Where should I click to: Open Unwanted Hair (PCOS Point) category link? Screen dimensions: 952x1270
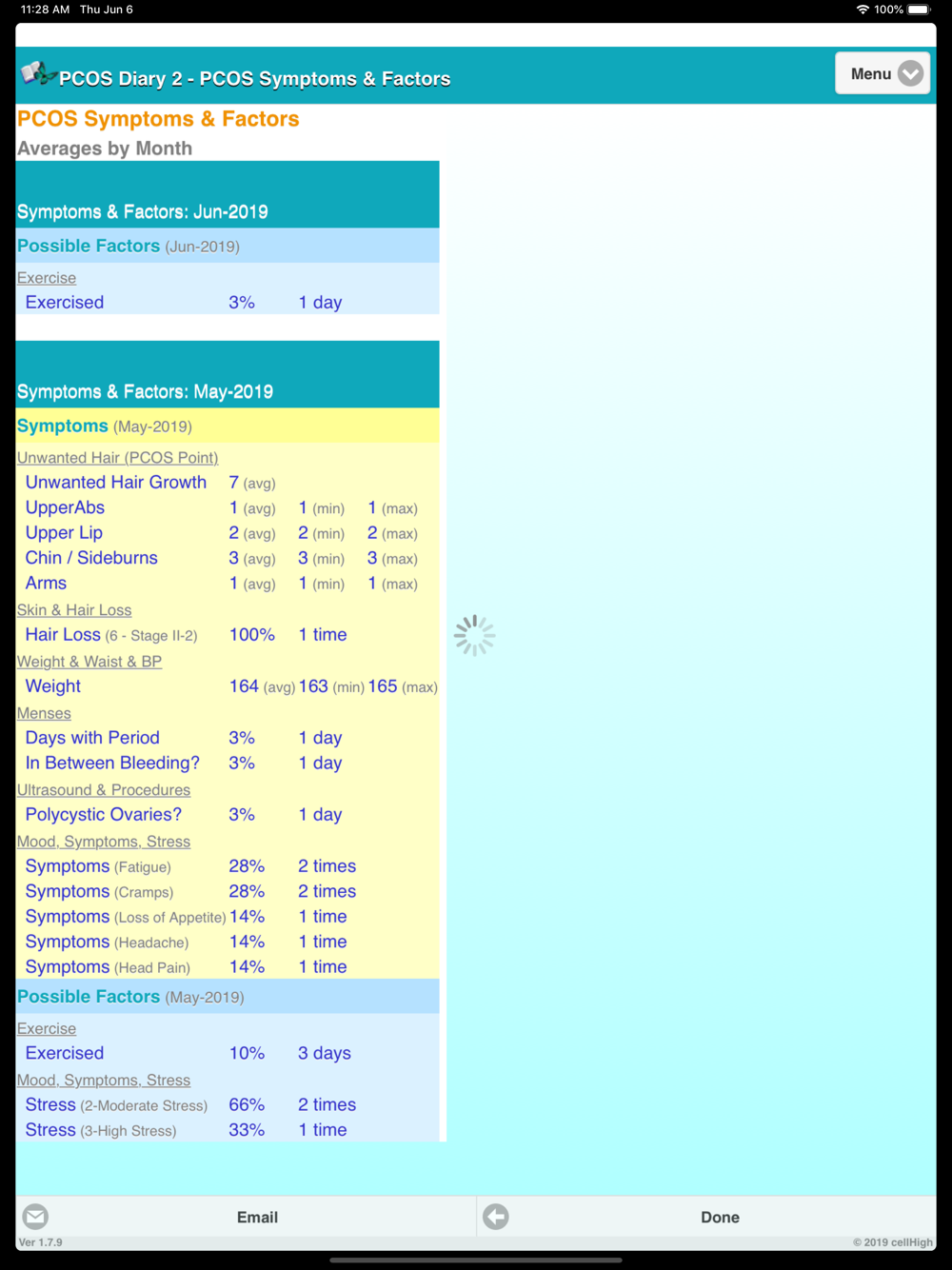tap(117, 458)
